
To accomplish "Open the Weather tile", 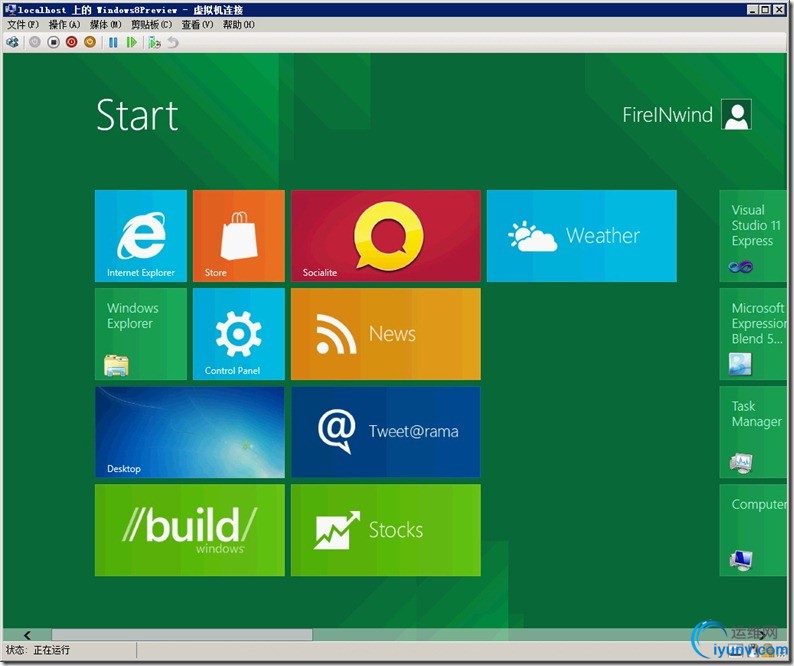I will pyautogui.click(x=581, y=236).
